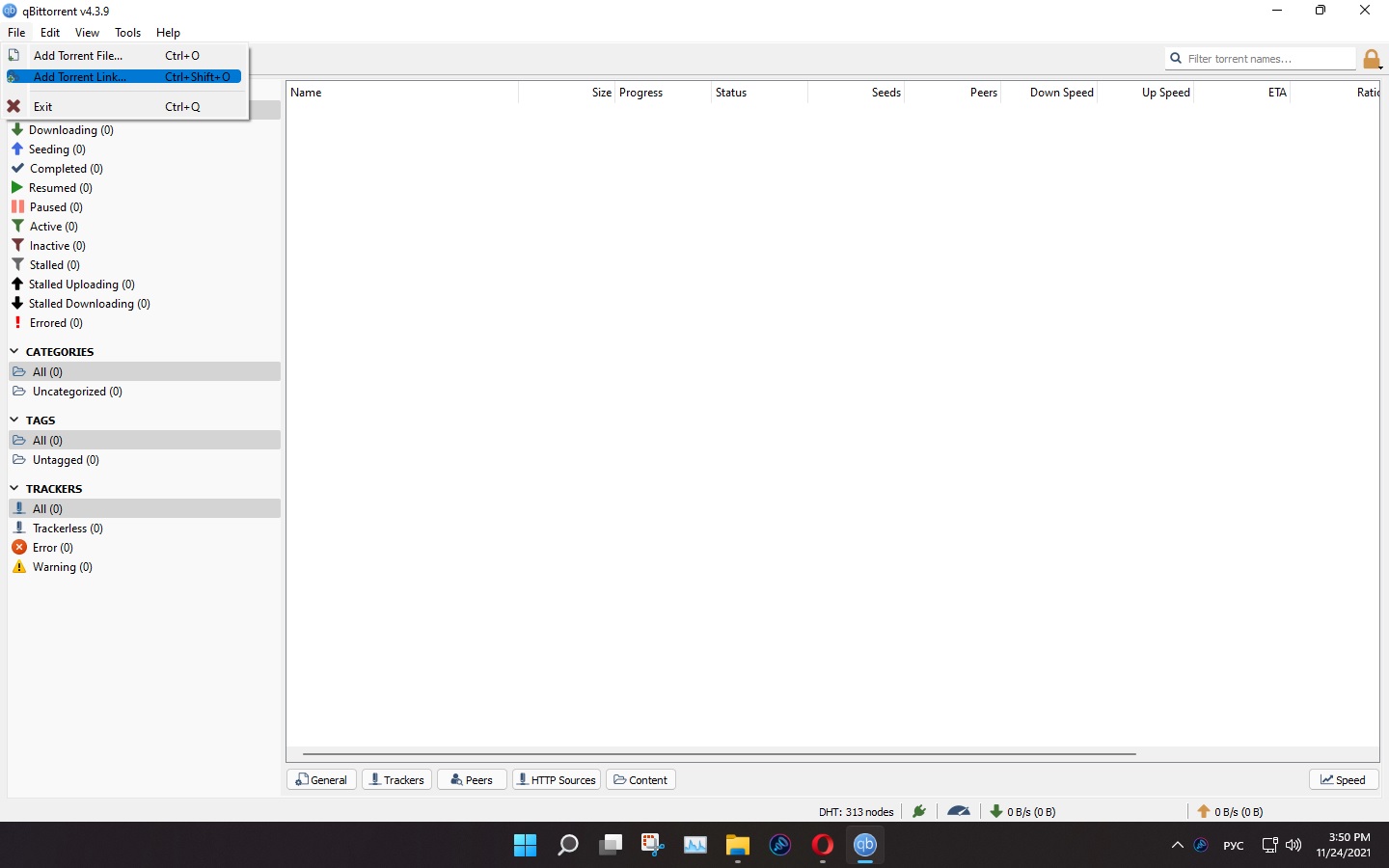Open the View menu
Screen dimensions: 1389x868
click(87, 32)
